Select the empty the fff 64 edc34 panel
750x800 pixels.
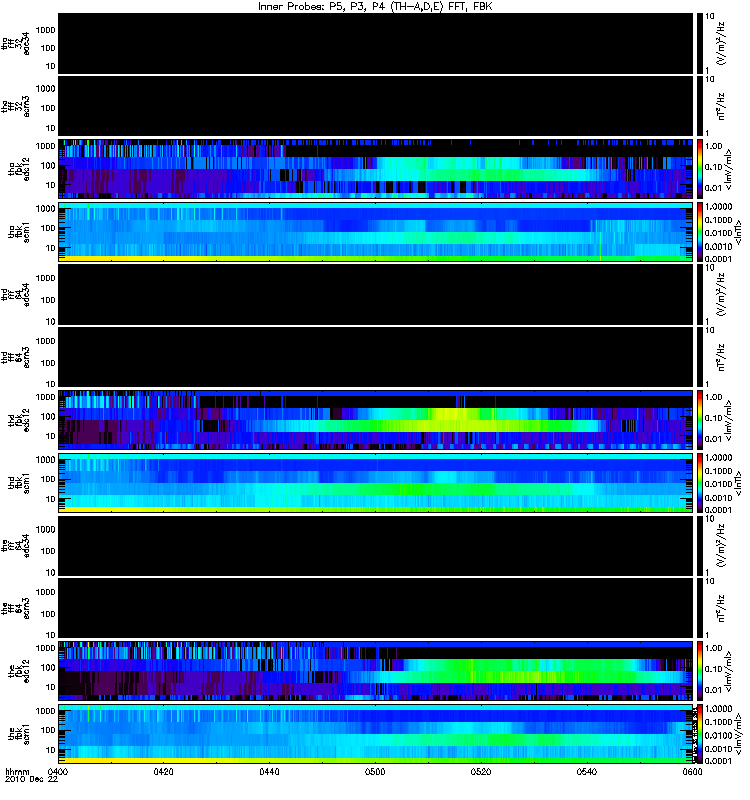(376, 545)
